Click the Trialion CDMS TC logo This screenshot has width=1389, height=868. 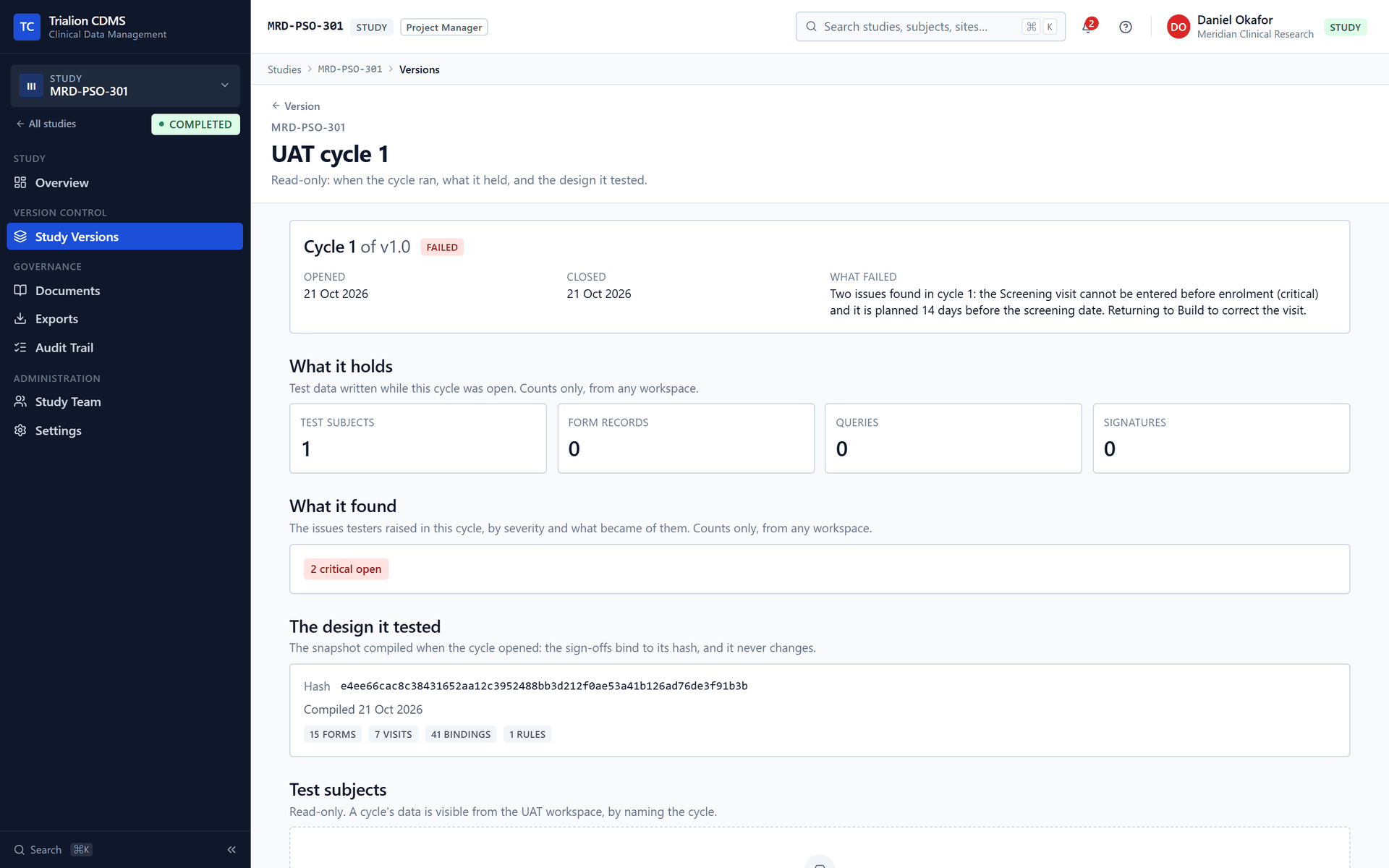coord(27,27)
